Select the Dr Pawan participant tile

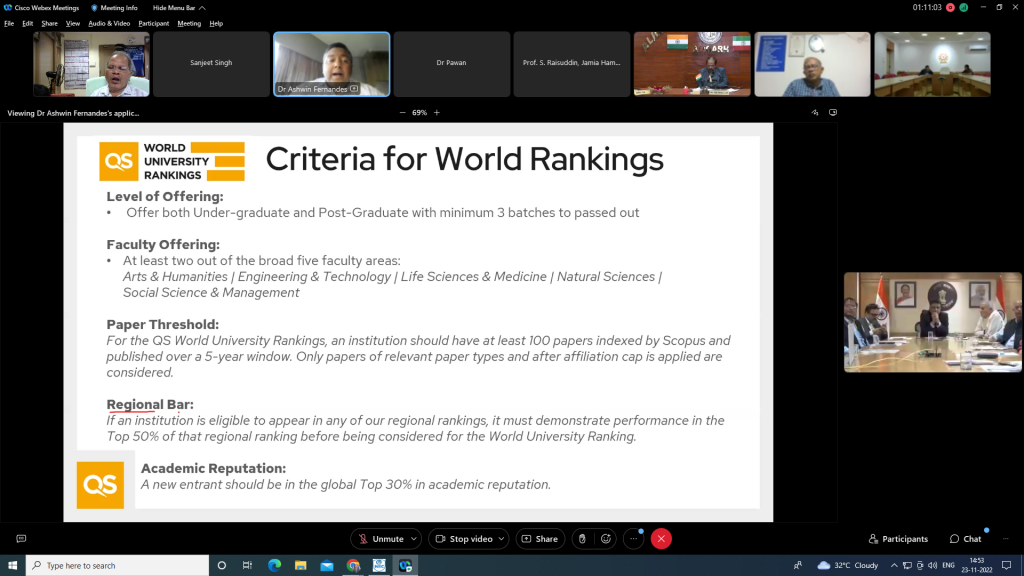click(451, 64)
